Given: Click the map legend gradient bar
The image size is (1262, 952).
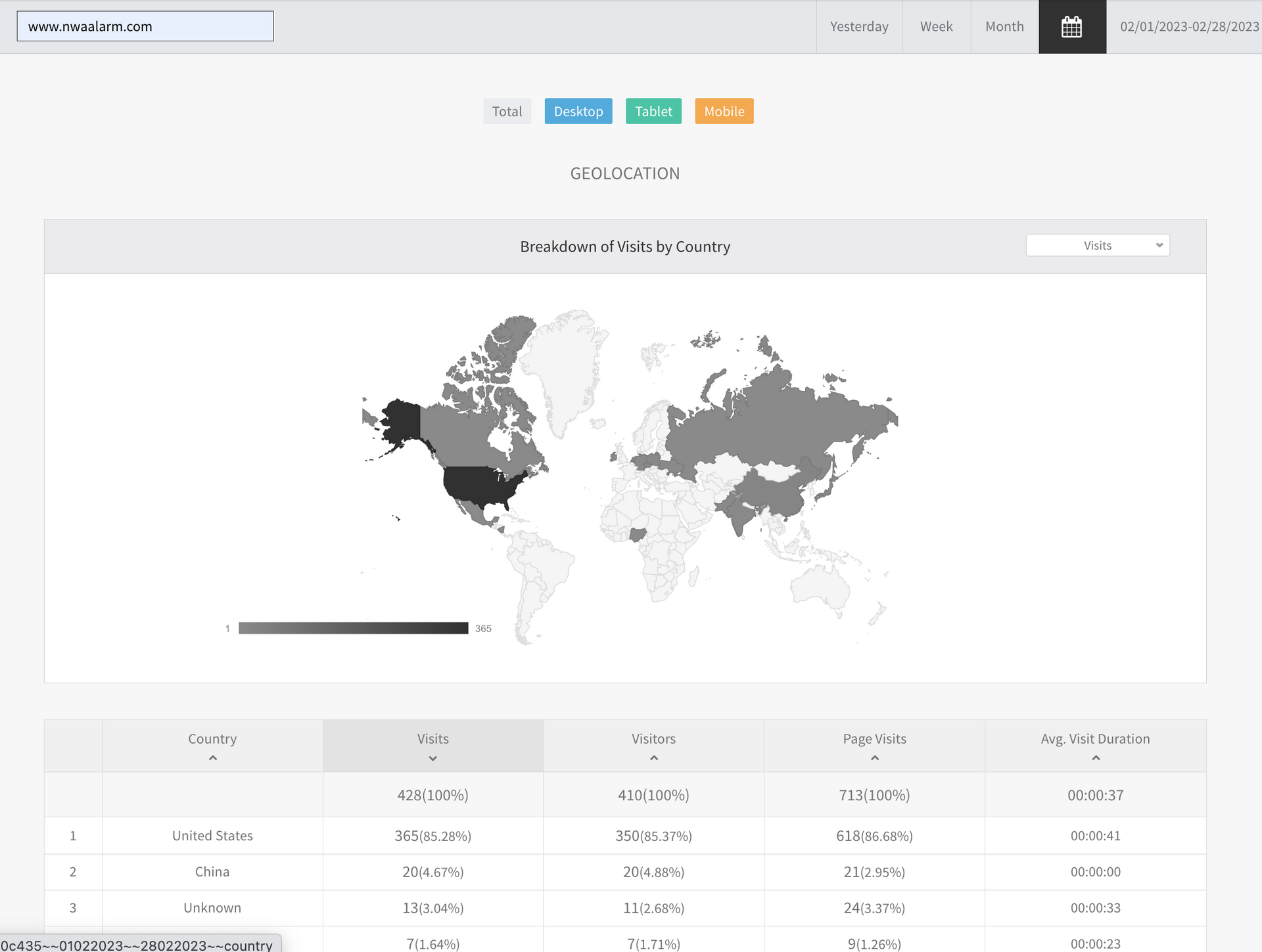Looking at the screenshot, I should tap(353, 628).
